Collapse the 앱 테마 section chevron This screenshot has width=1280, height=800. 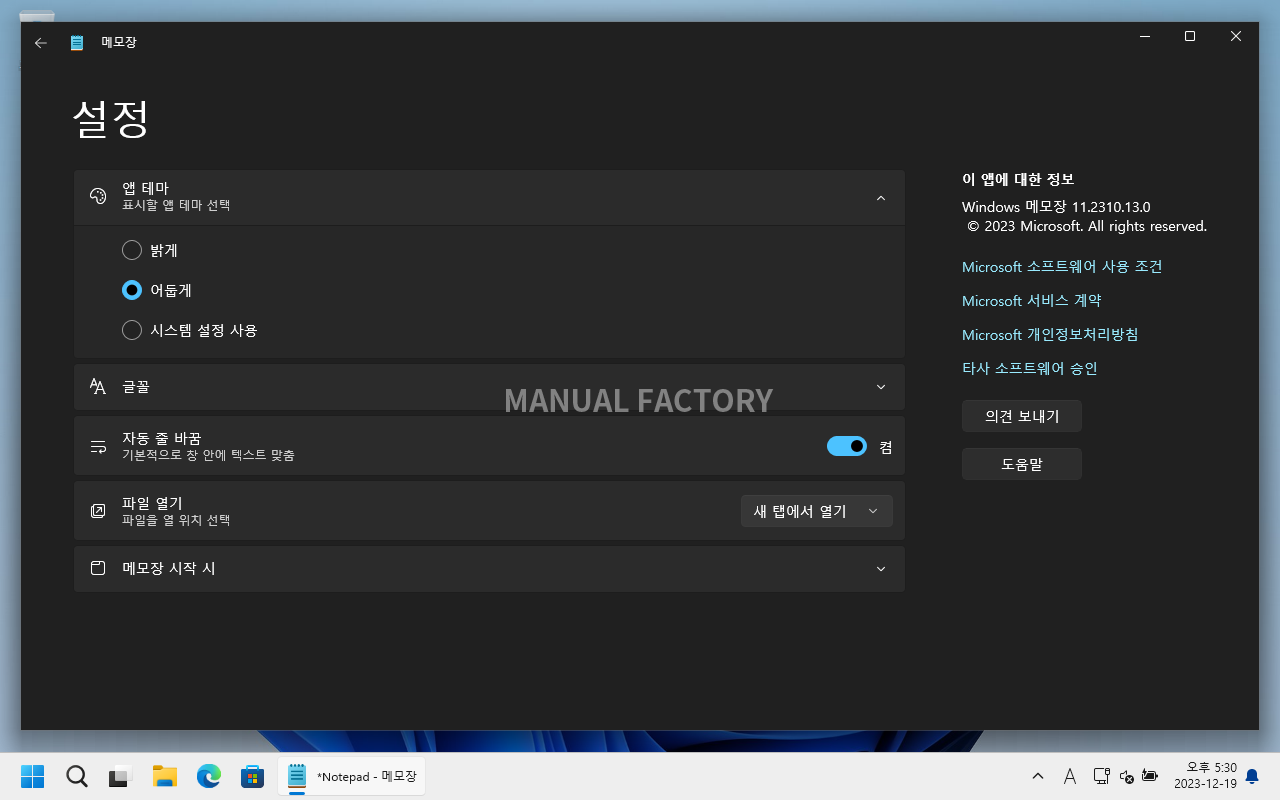pos(881,198)
